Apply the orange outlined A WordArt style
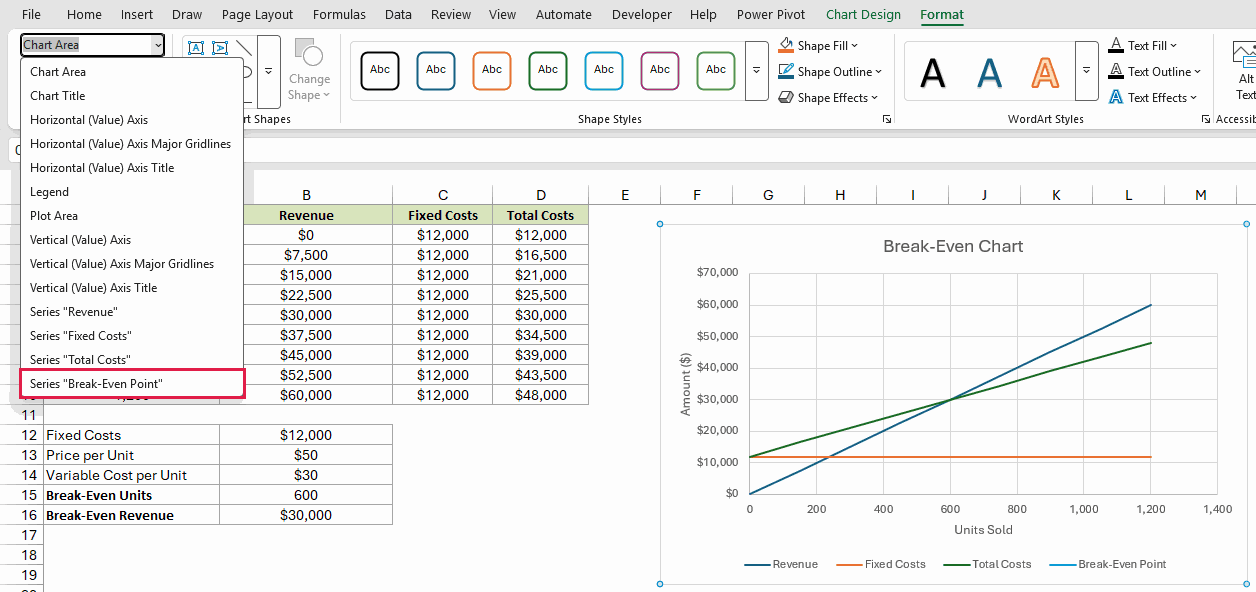The image size is (1256, 592). [x=1045, y=72]
